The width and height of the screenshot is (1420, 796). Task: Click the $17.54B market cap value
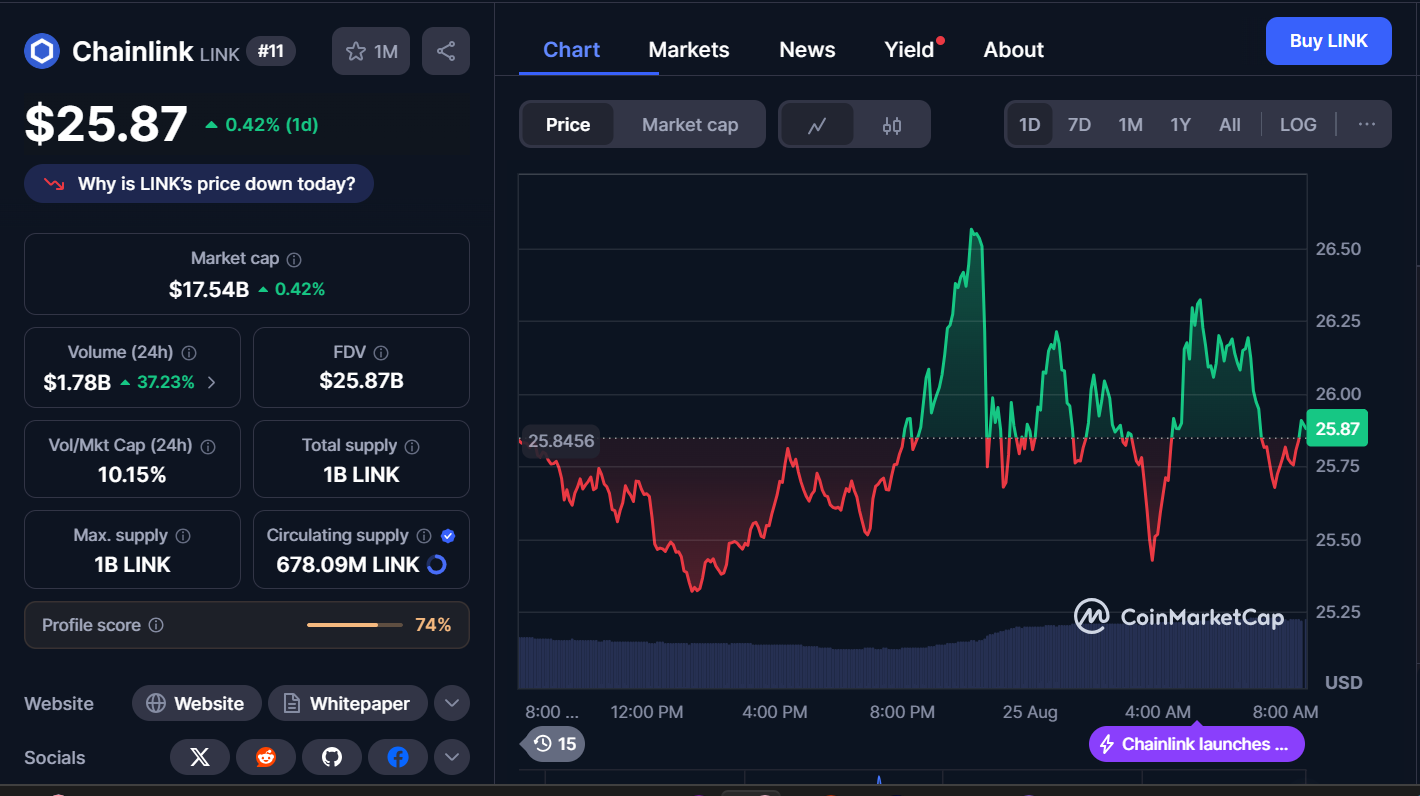(x=209, y=290)
